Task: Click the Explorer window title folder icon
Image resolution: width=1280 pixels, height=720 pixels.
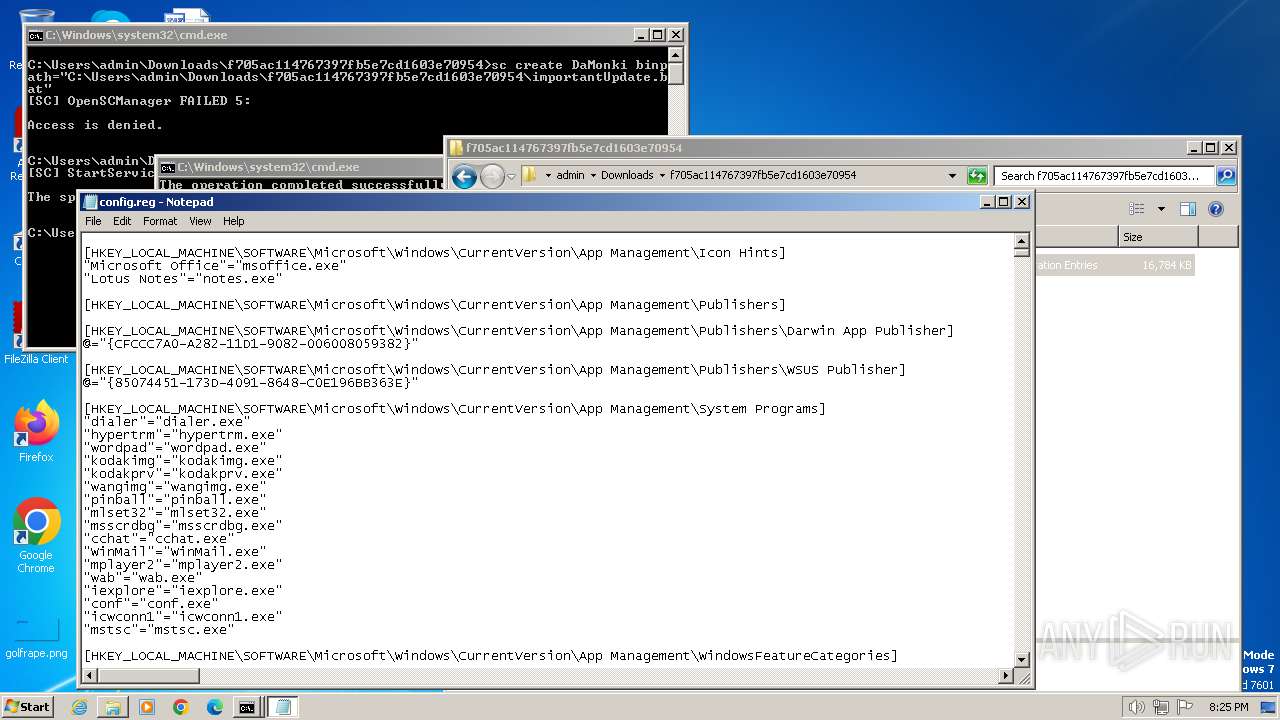Action: click(456, 148)
